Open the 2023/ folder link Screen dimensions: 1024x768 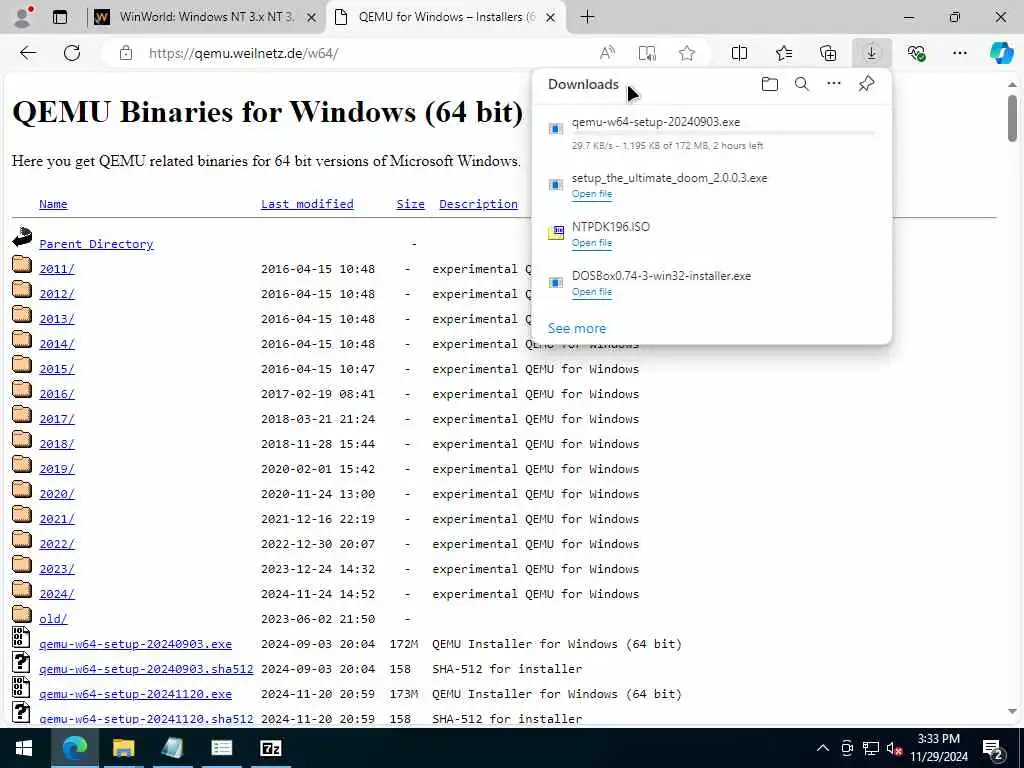(x=57, y=569)
